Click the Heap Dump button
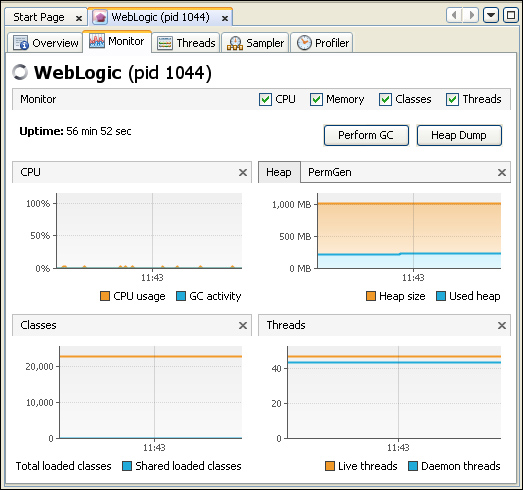Image resolution: width=523 pixels, height=490 pixels. [459, 135]
